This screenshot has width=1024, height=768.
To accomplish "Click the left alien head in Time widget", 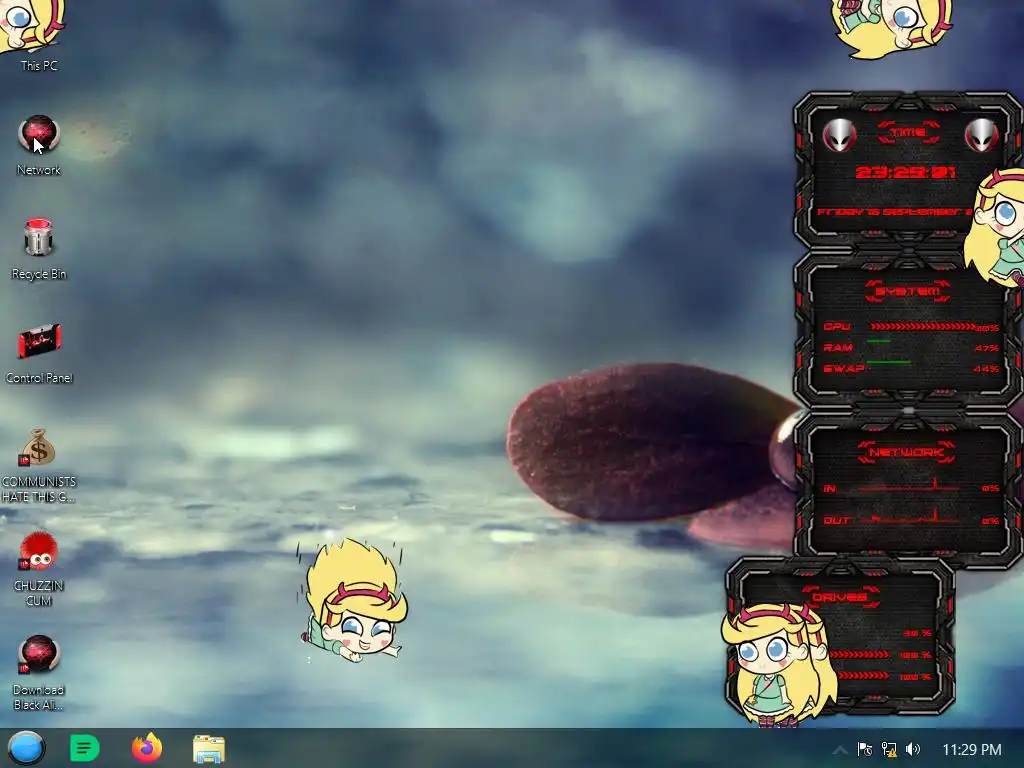I will coord(839,136).
